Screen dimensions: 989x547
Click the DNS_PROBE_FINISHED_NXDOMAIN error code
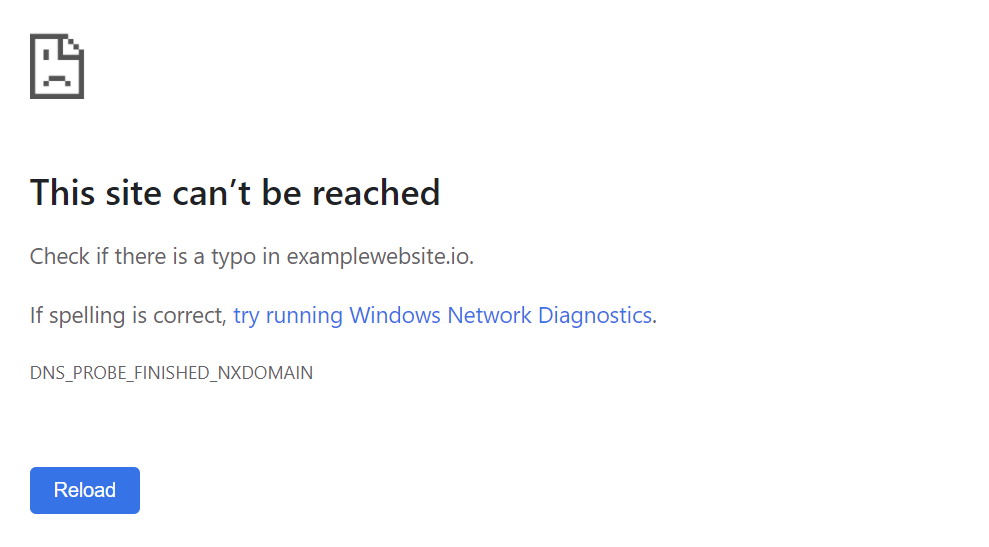[x=171, y=373]
